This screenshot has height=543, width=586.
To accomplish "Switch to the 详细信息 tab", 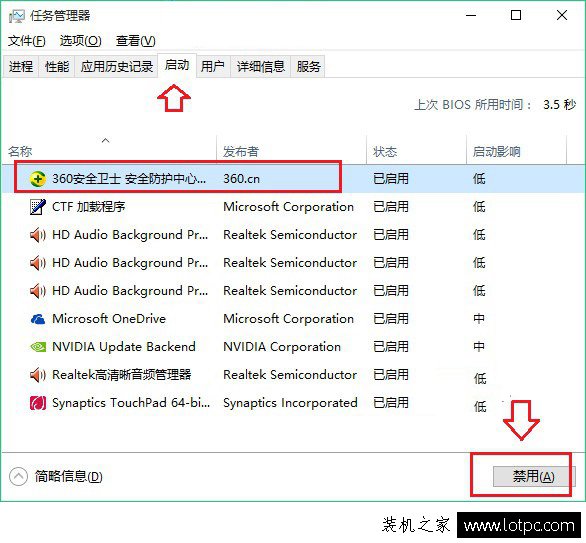I will tap(260, 67).
